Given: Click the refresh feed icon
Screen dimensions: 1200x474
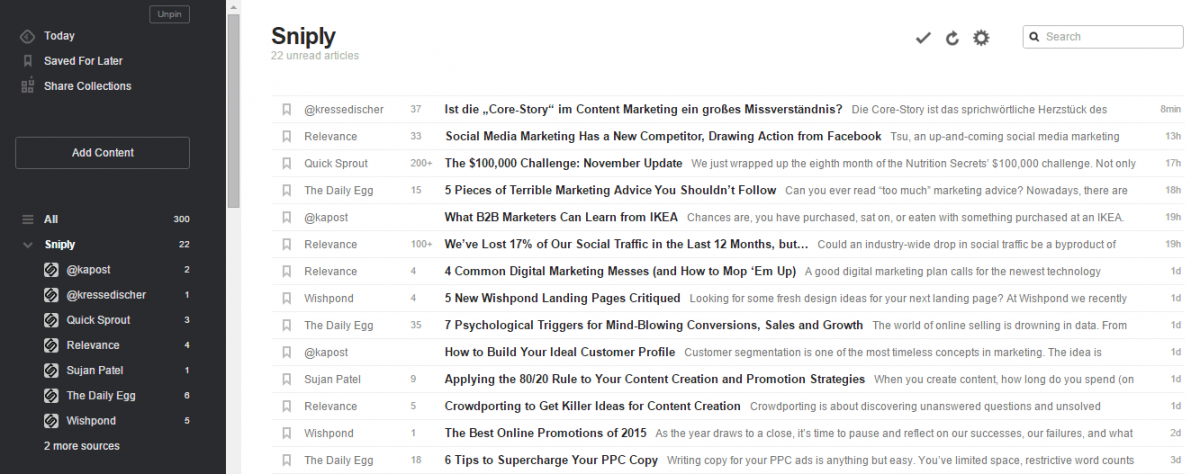Looking at the screenshot, I should click(952, 38).
